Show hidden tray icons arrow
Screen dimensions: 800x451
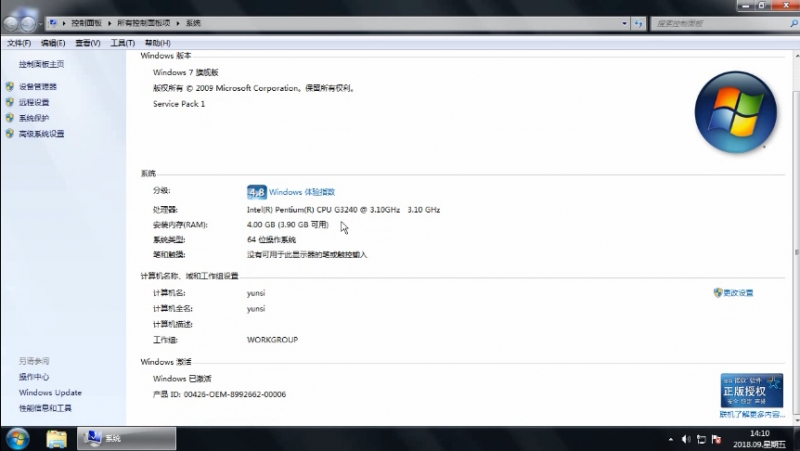point(670,439)
